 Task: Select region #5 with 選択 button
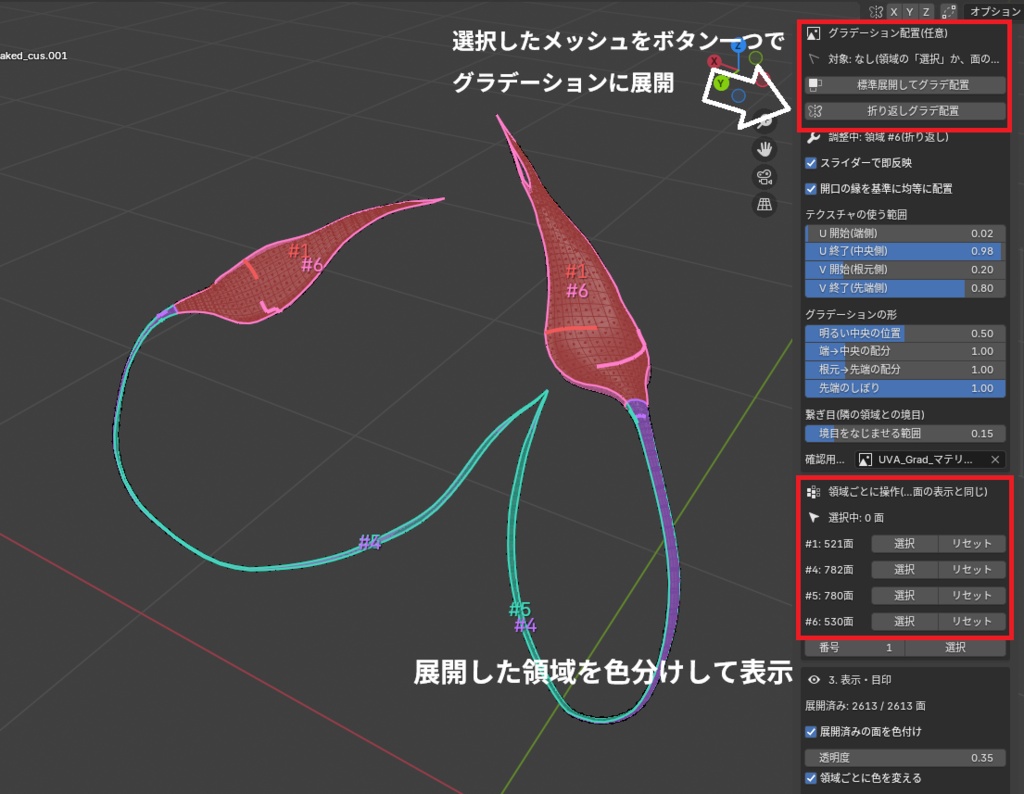pyautogui.click(x=904, y=596)
